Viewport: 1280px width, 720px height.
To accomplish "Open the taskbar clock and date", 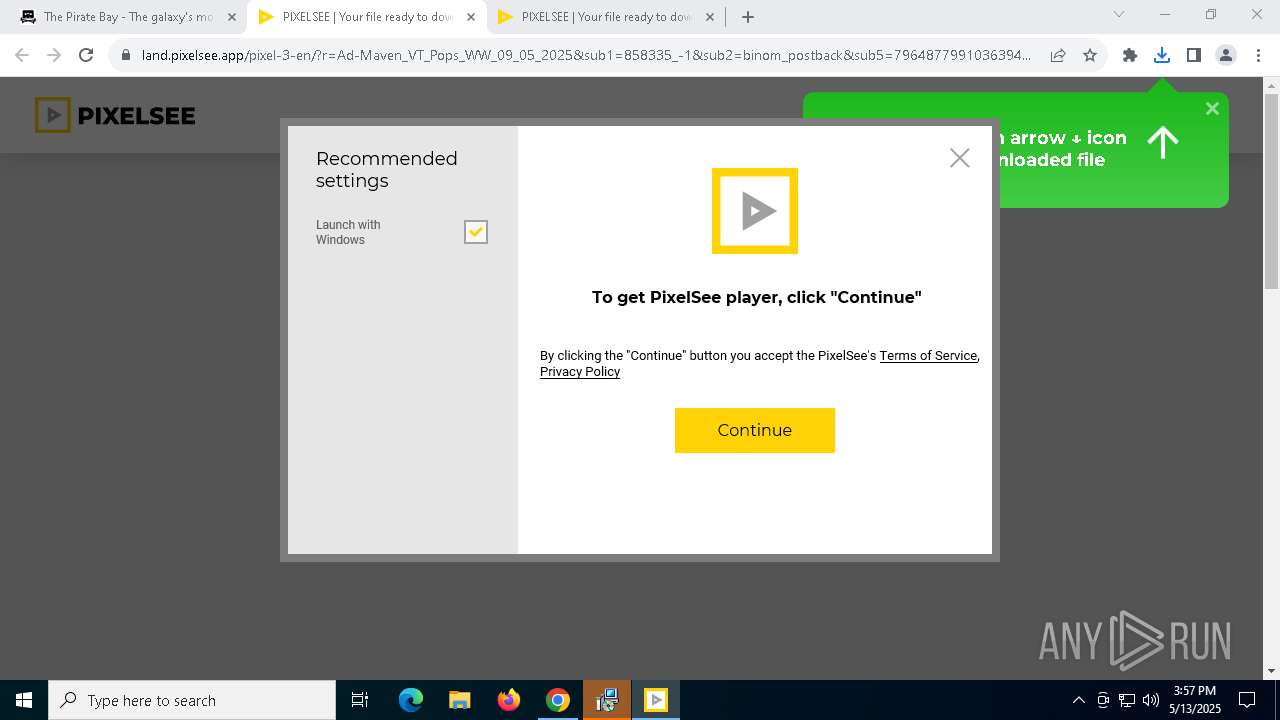I will pyautogui.click(x=1195, y=700).
